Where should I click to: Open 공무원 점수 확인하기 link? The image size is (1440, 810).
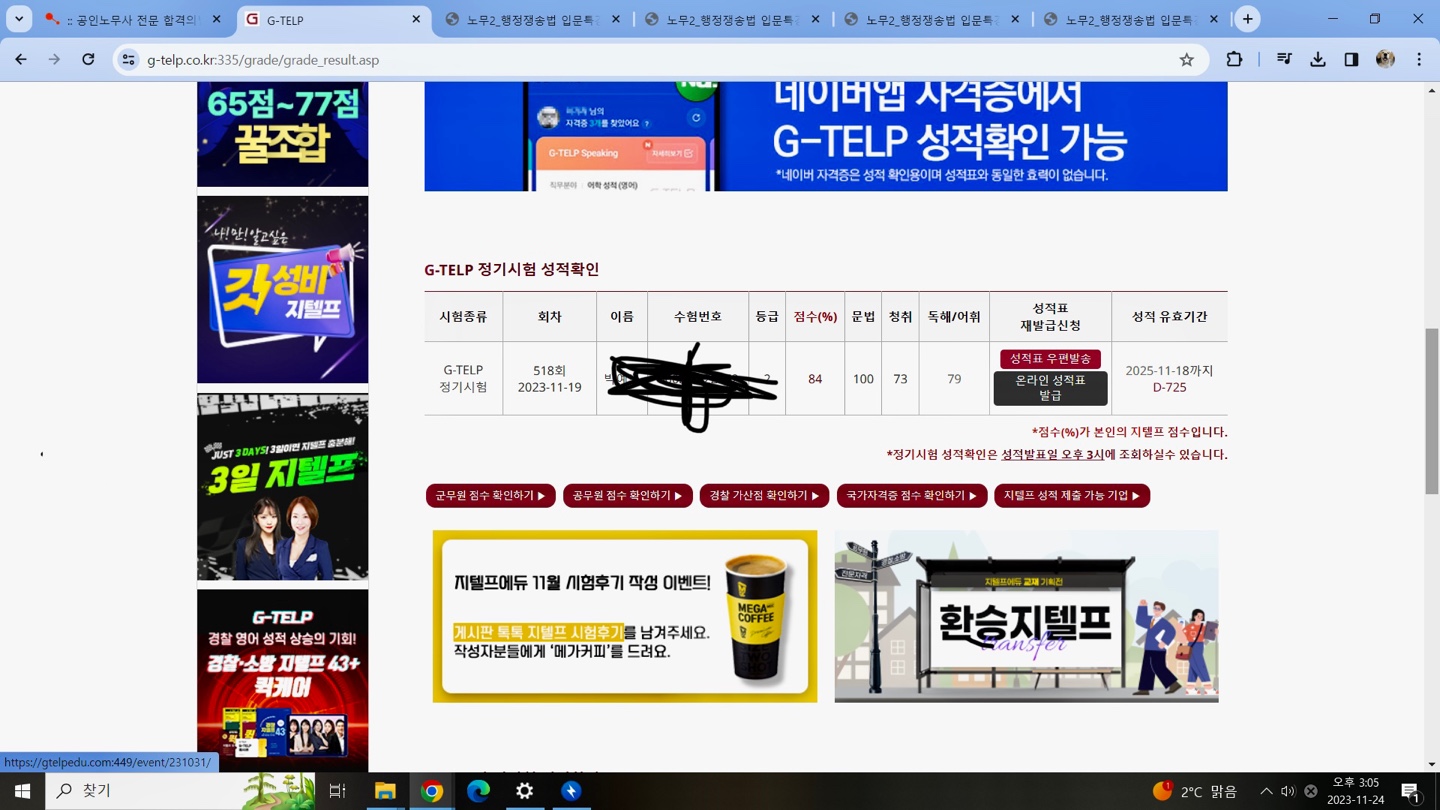[x=627, y=496]
